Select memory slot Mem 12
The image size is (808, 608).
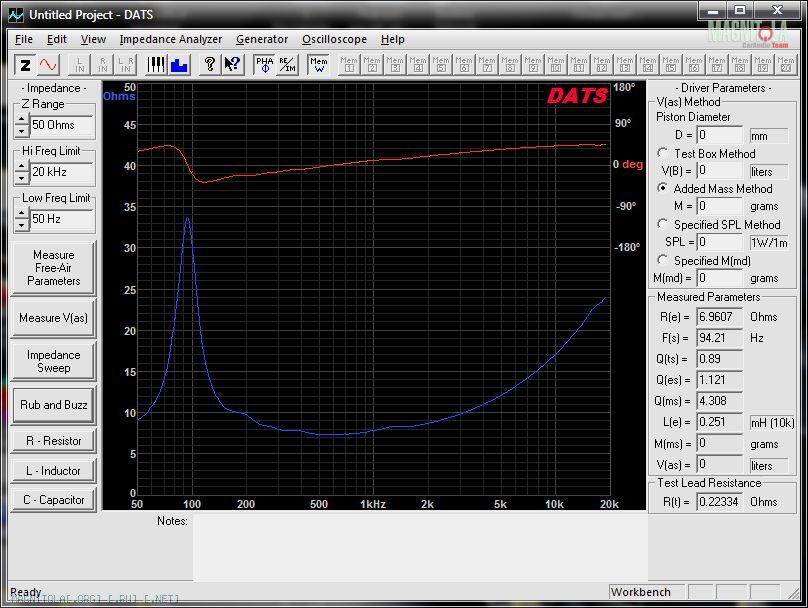(602, 65)
